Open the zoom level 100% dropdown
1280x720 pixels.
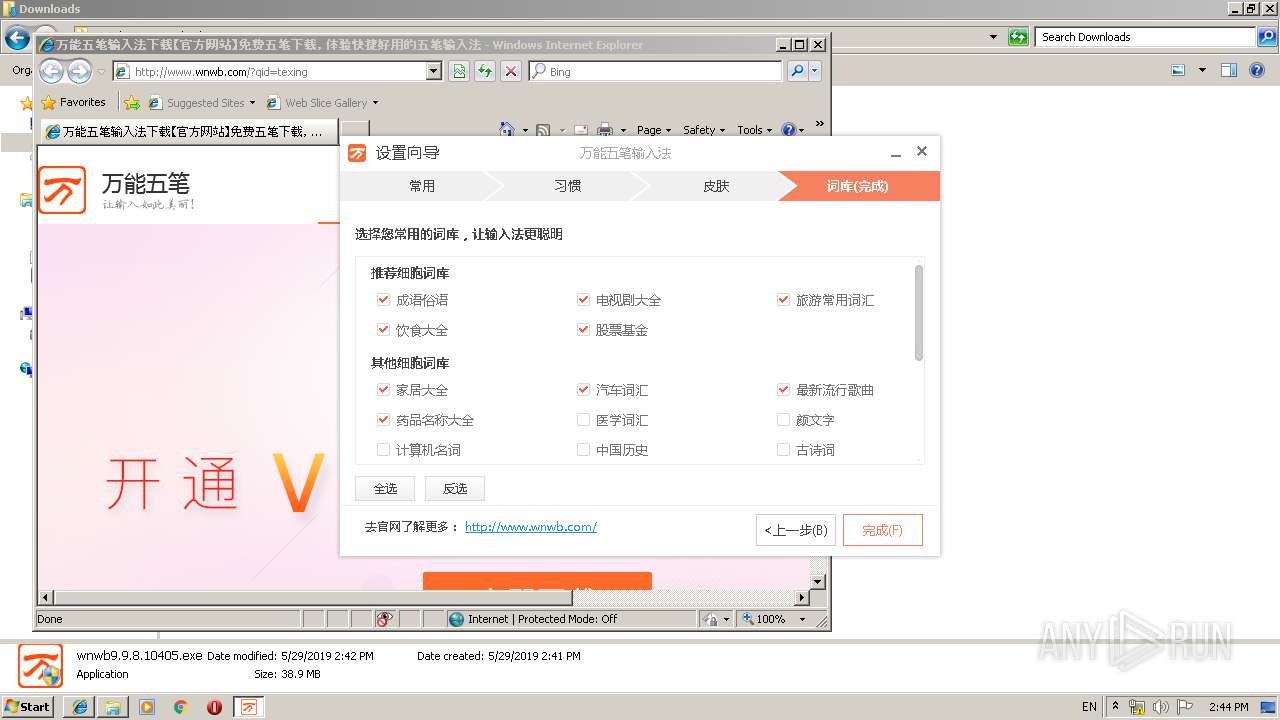(802, 619)
